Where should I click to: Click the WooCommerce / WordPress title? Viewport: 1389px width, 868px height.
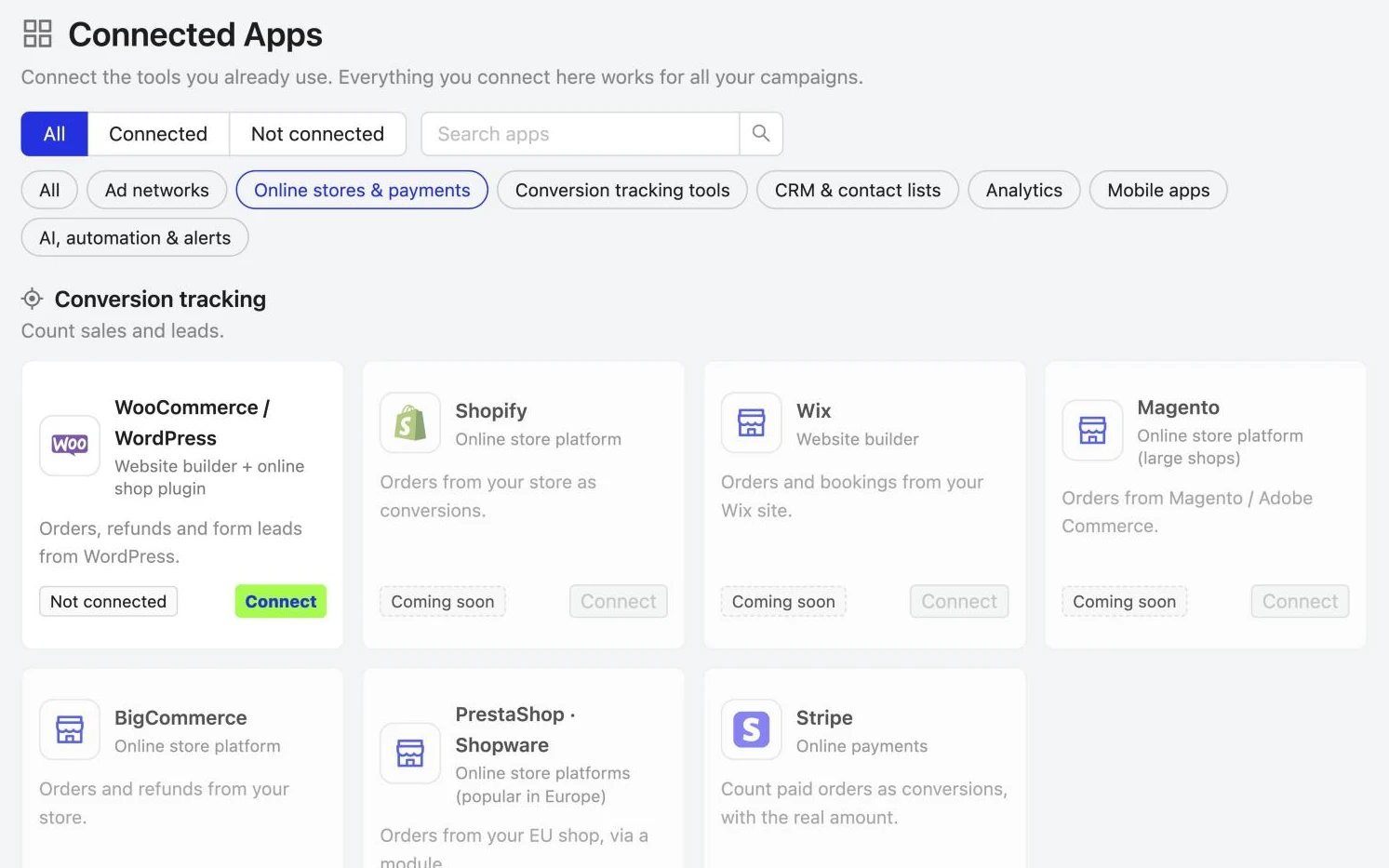193,422
